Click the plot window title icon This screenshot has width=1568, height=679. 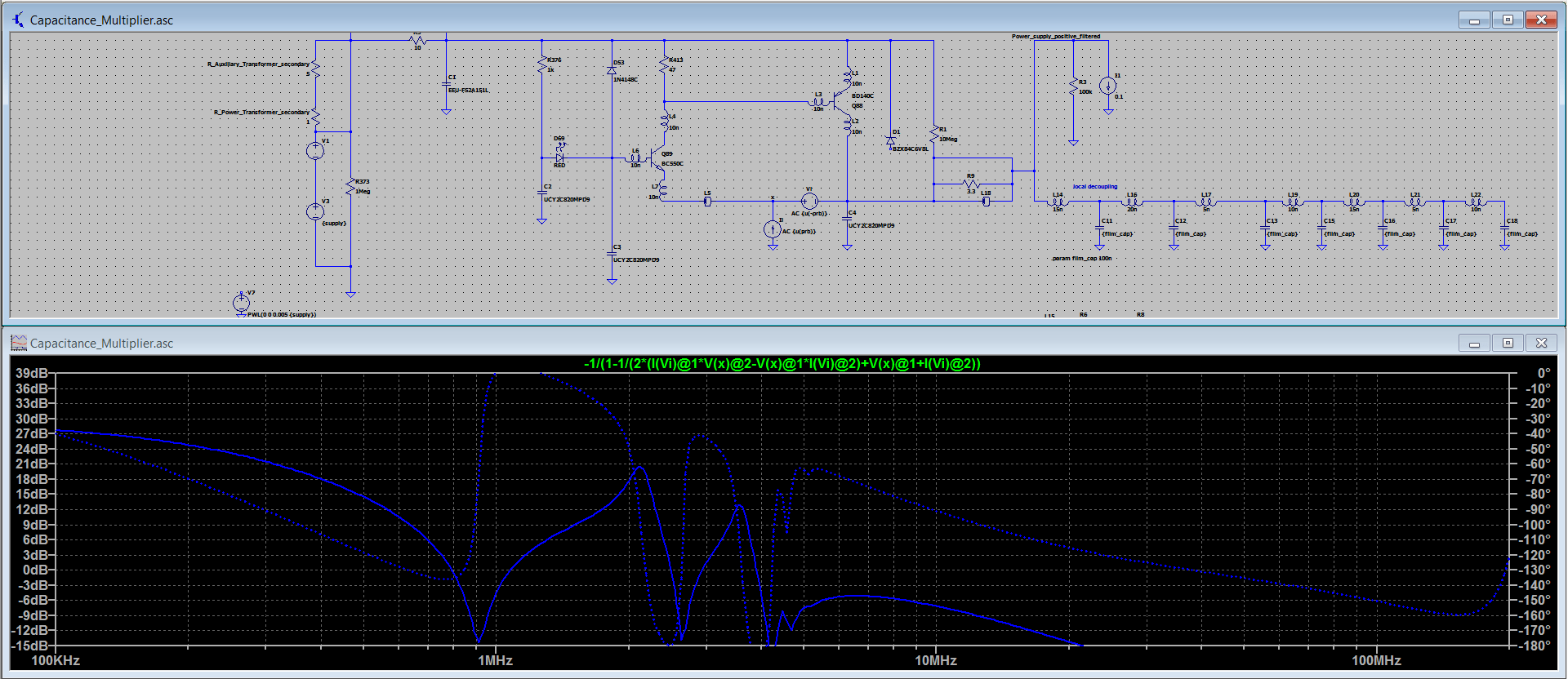tap(19, 343)
